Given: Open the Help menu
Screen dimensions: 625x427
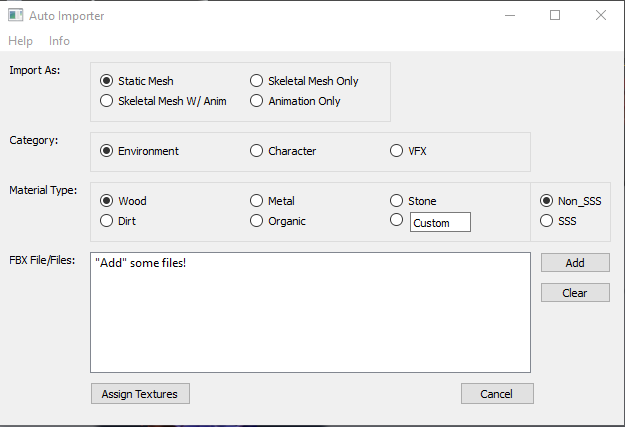Looking at the screenshot, I should point(20,41).
